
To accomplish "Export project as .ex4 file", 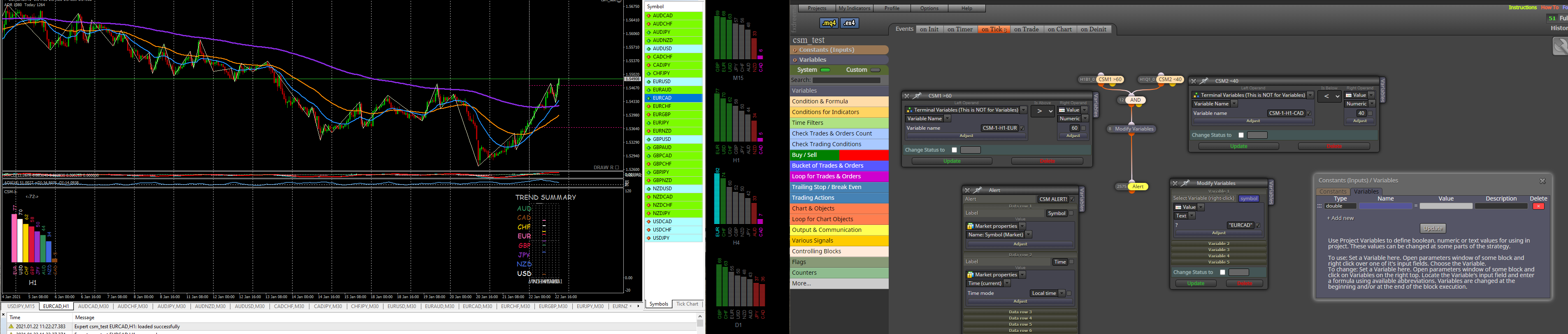I will pos(849,23).
